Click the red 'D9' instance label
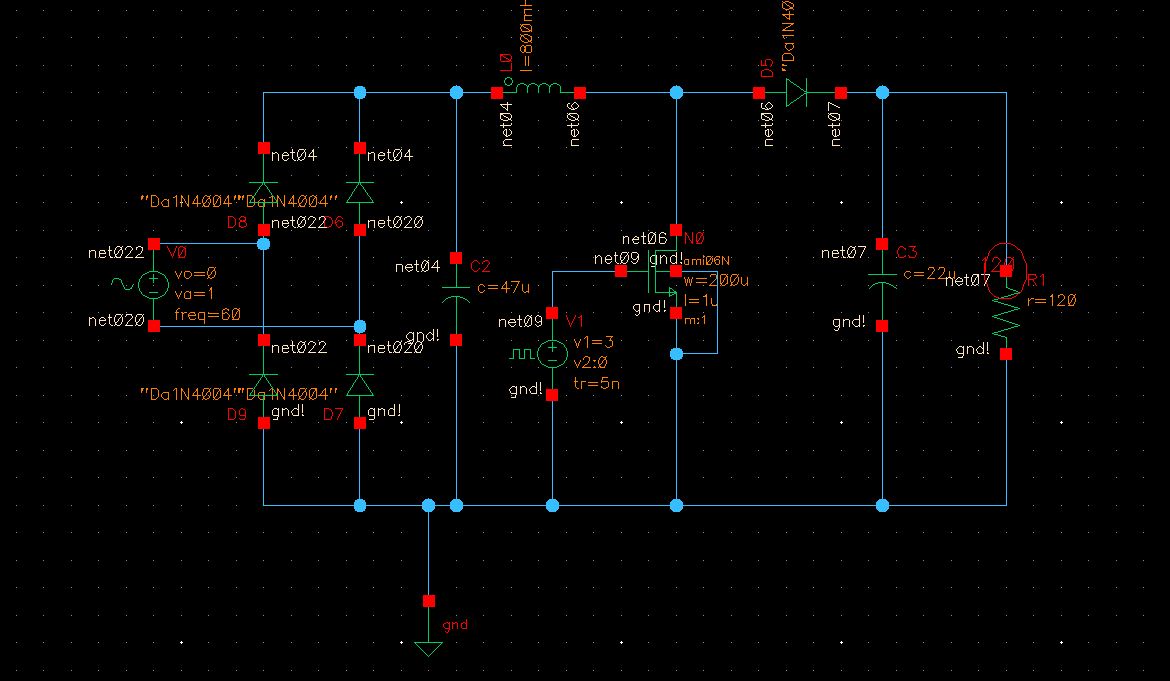1170x681 pixels. [x=237, y=415]
